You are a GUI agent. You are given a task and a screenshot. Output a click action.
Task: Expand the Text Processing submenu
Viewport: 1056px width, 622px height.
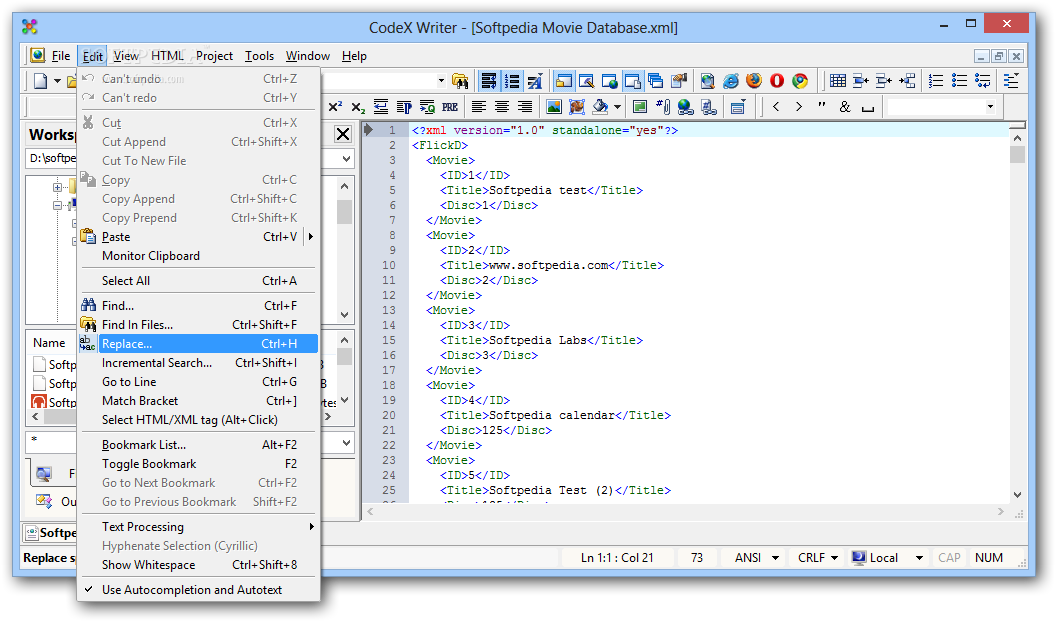[200, 526]
